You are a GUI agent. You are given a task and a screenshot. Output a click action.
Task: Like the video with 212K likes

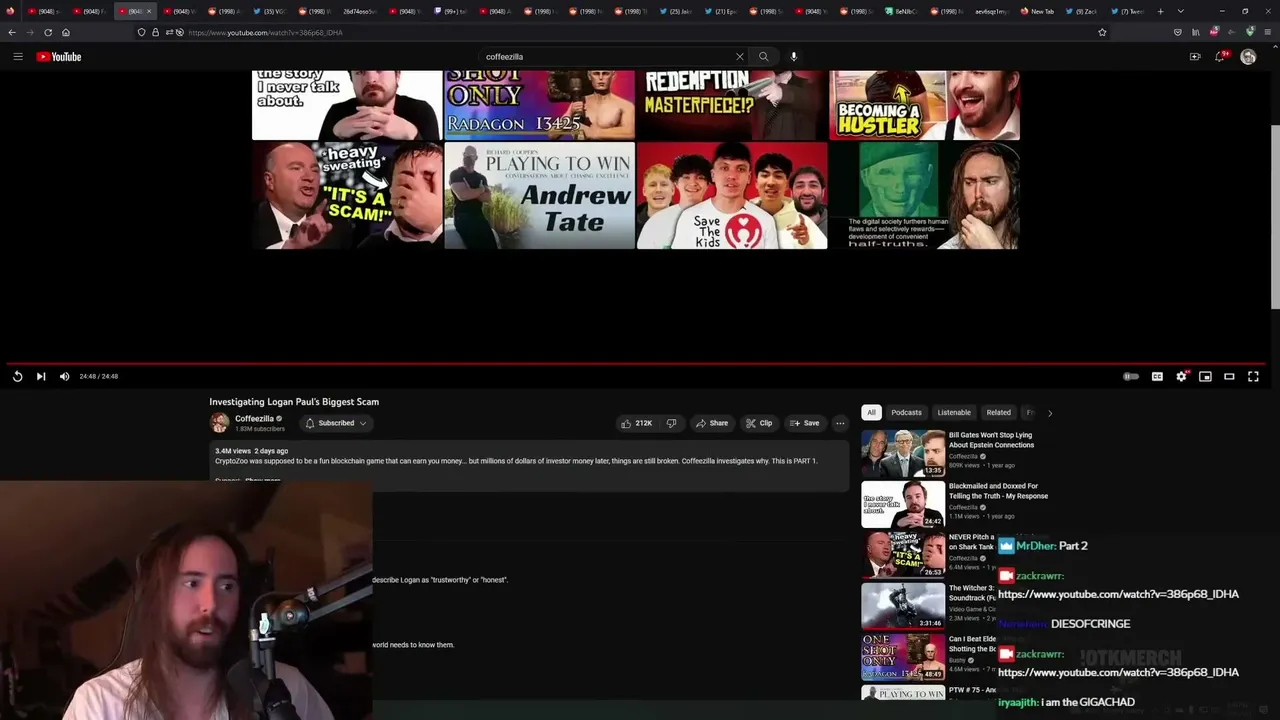tap(636, 423)
